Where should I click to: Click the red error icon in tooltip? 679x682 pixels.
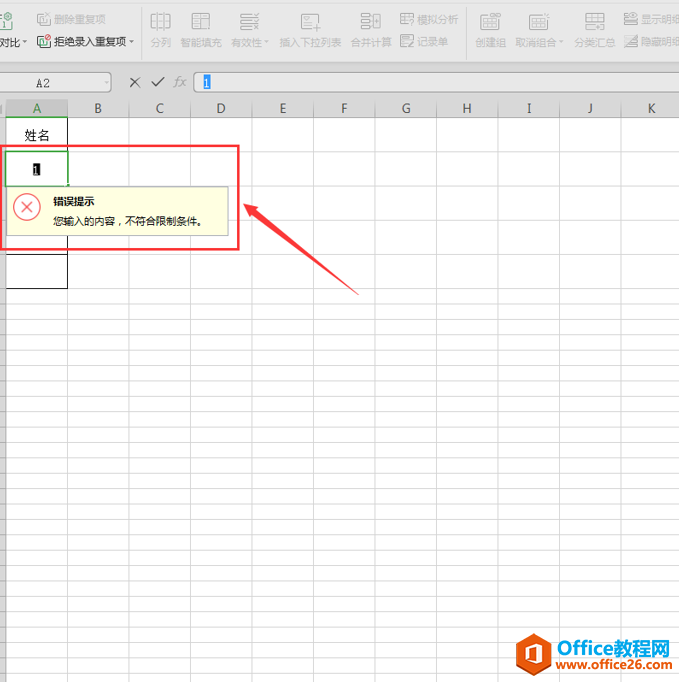(27, 207)
